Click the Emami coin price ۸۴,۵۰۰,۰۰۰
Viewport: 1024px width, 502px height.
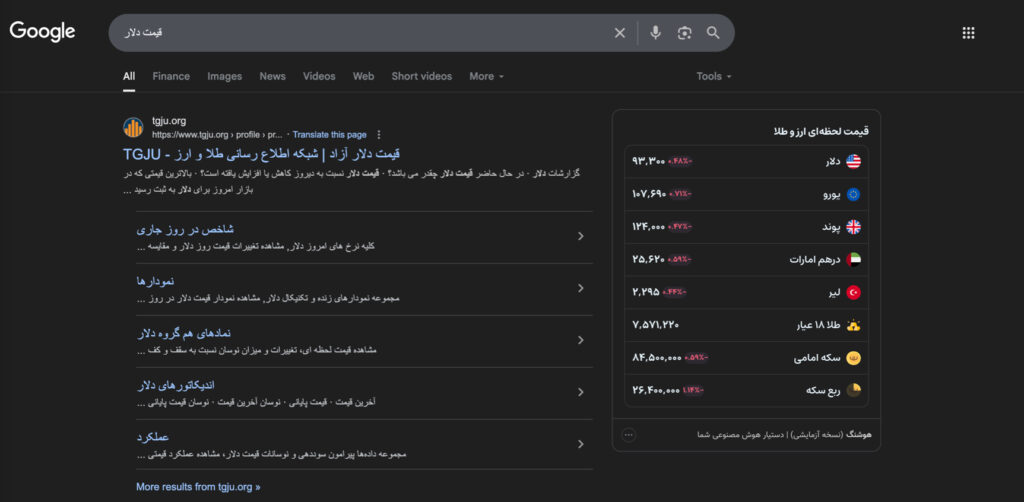[x=657, y=358]
